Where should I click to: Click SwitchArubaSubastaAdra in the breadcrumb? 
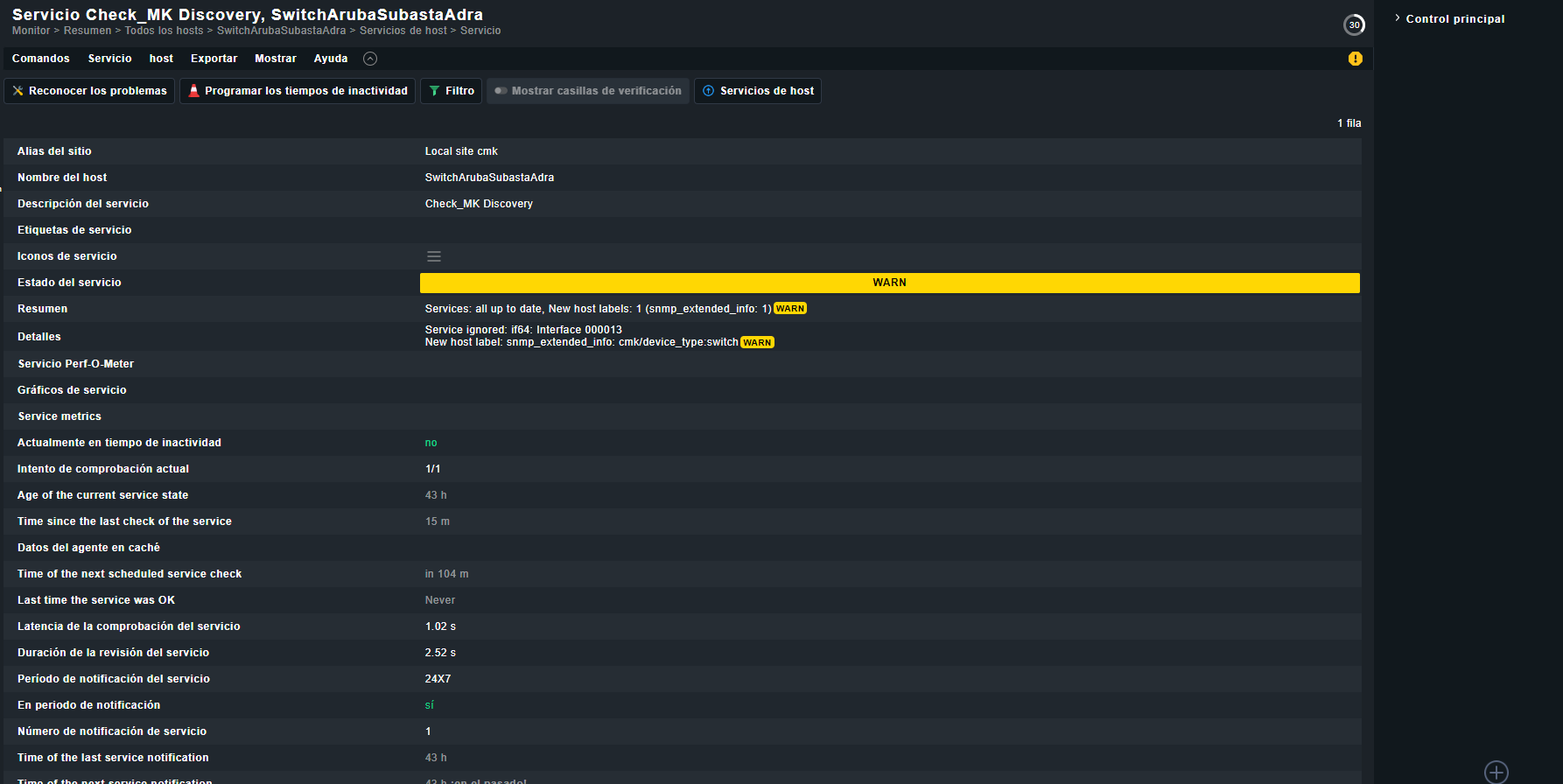pyautogui.click(x=281, y=31)
